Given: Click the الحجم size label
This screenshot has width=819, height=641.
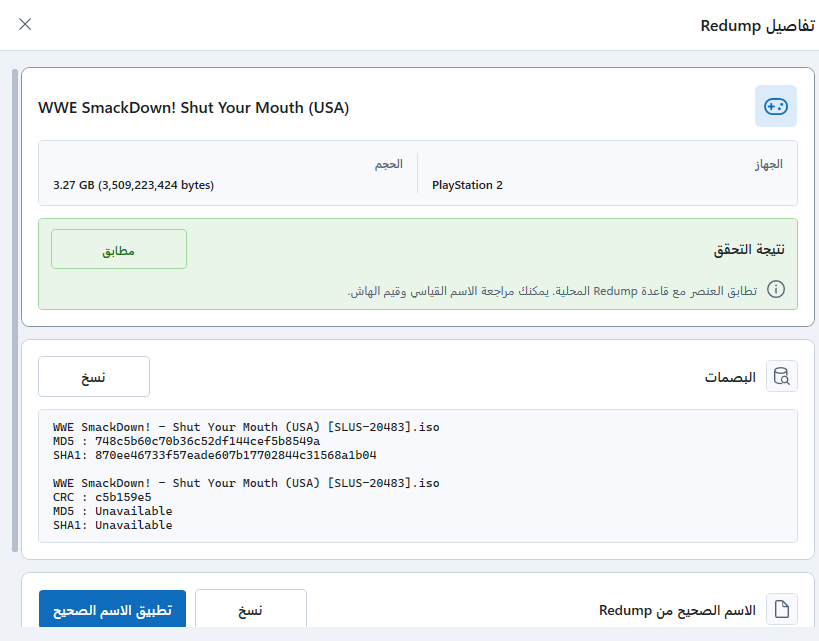Looking at the screenshot, I should coord(389,164).
